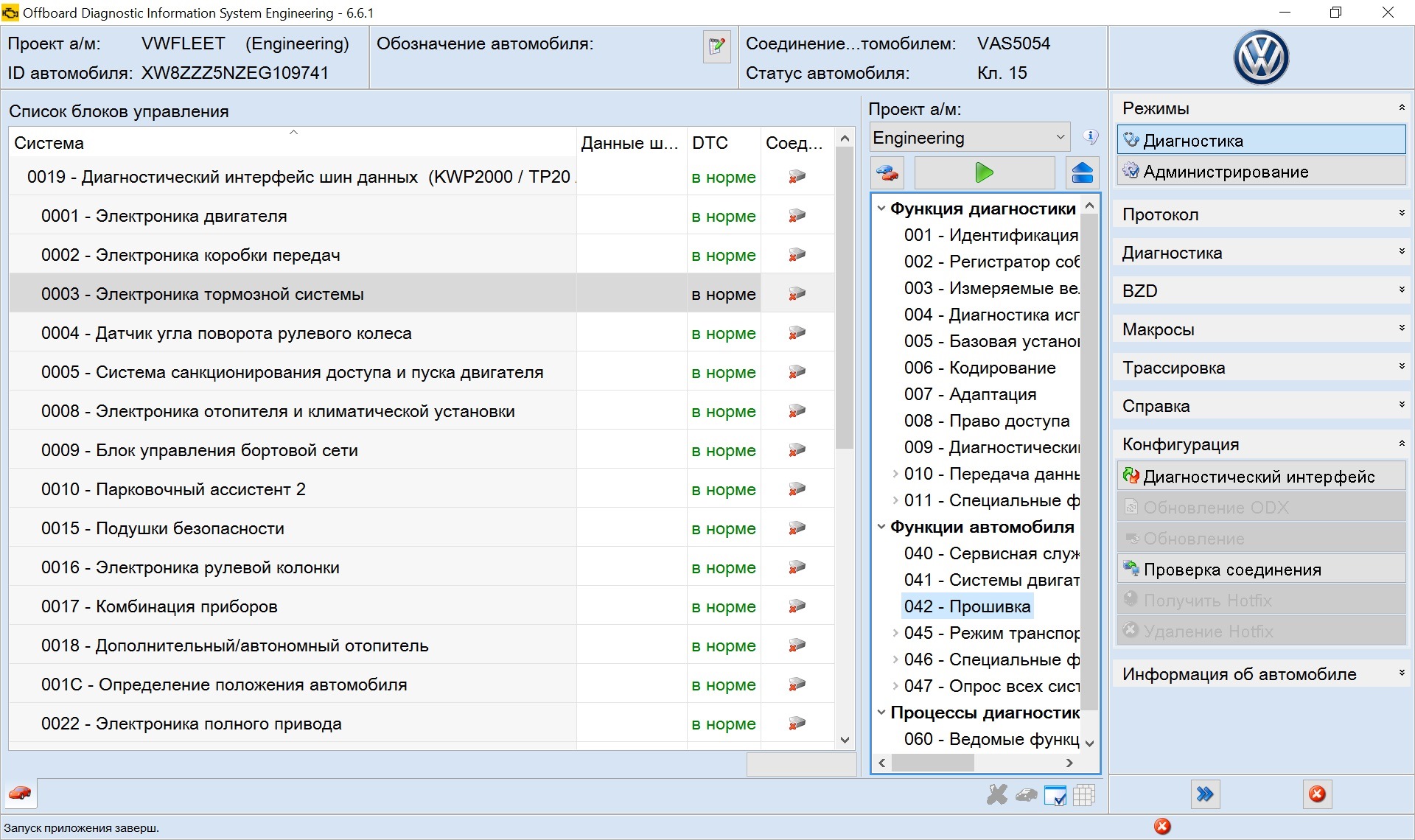Expand Информация об автомобиле section

pyautogui.click(x=1261, y=674)
